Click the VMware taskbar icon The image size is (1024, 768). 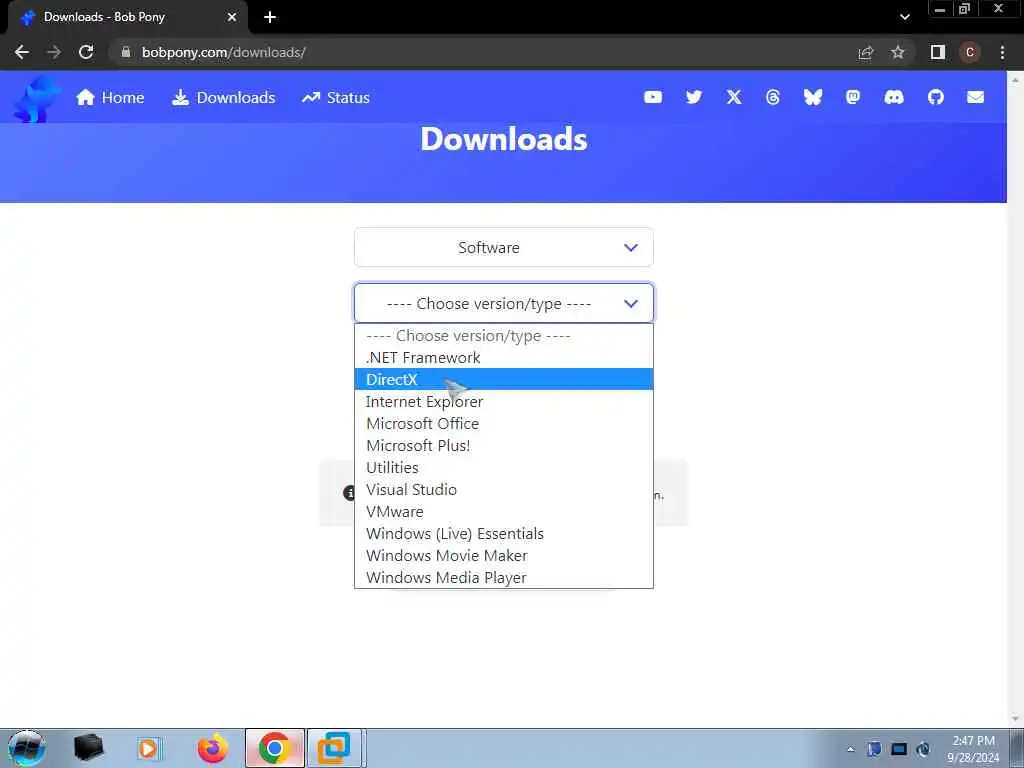334,748
